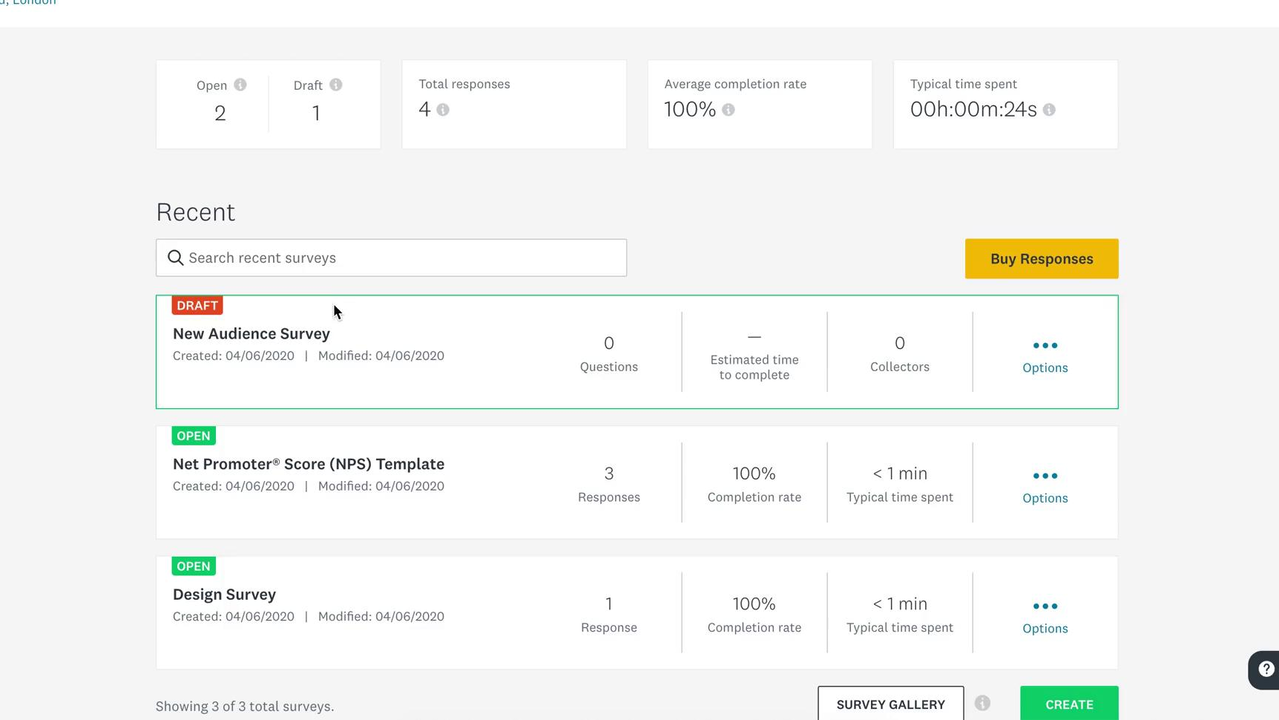
Task: Click the info icon beside Survey Gallery
Action: (982, 704)
